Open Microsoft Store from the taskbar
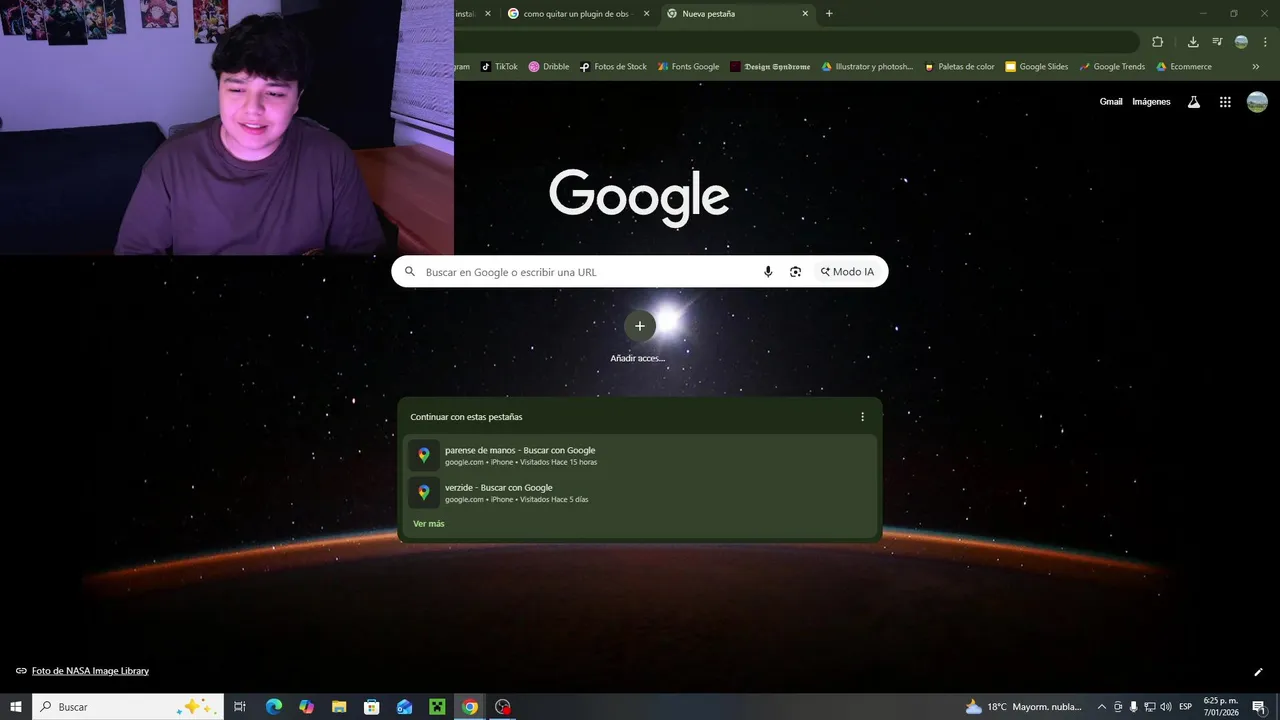The height and width of the screenshot is (720, 1280). [371, 707]
